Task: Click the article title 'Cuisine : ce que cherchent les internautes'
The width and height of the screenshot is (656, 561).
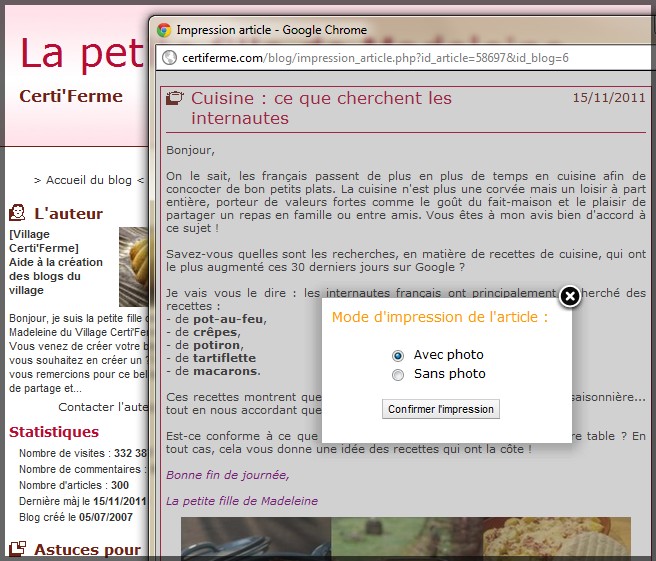Action: pos(321,108)
